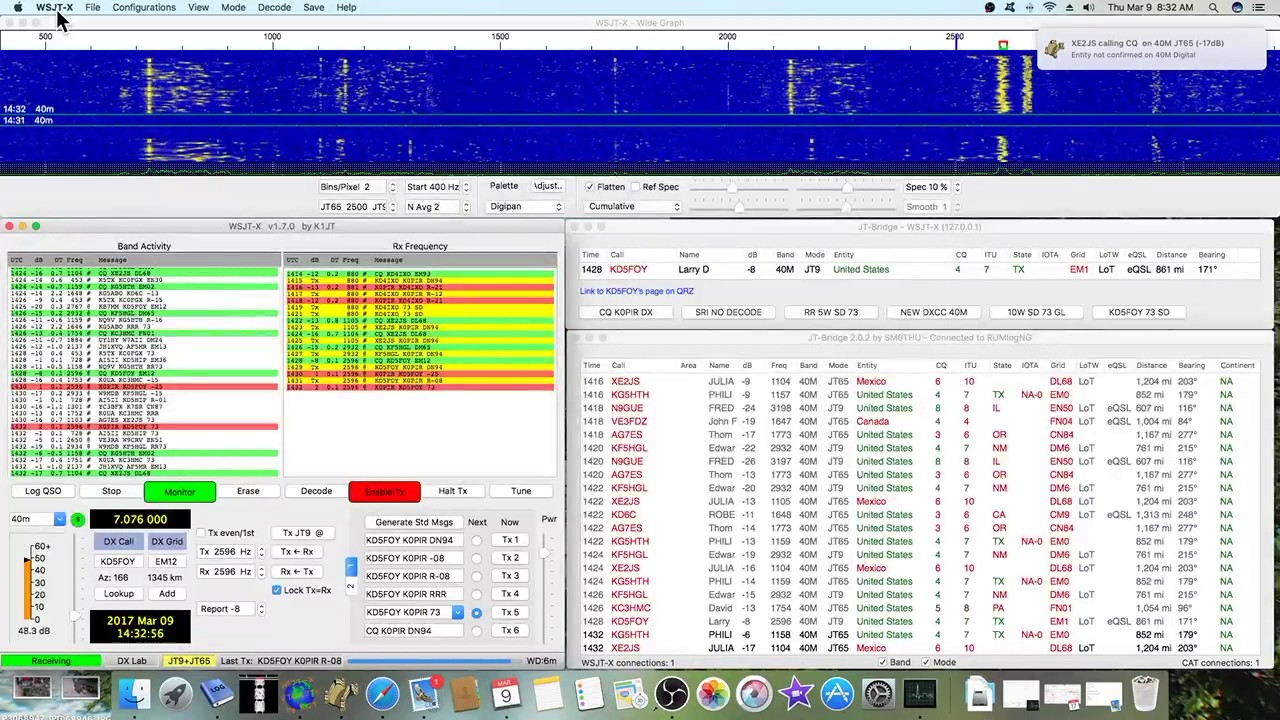The height and width of the screenshot is (720, 1280).
Task: Open Activity Monitor icon in dock
Action: pos(920,693)
